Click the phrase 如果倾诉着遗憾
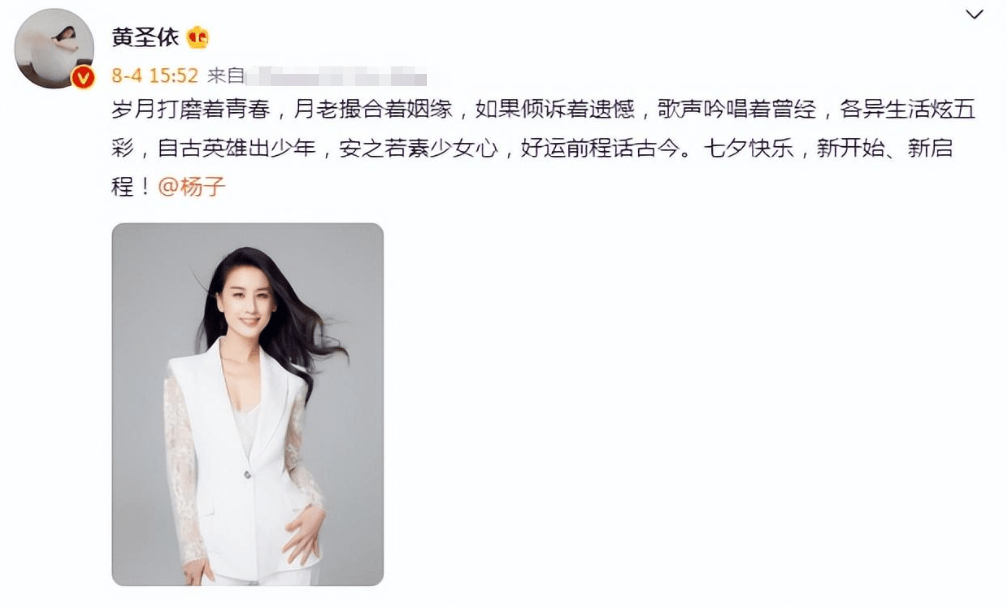The height and width of the screenshot is (606, 1008). [555, 109]
